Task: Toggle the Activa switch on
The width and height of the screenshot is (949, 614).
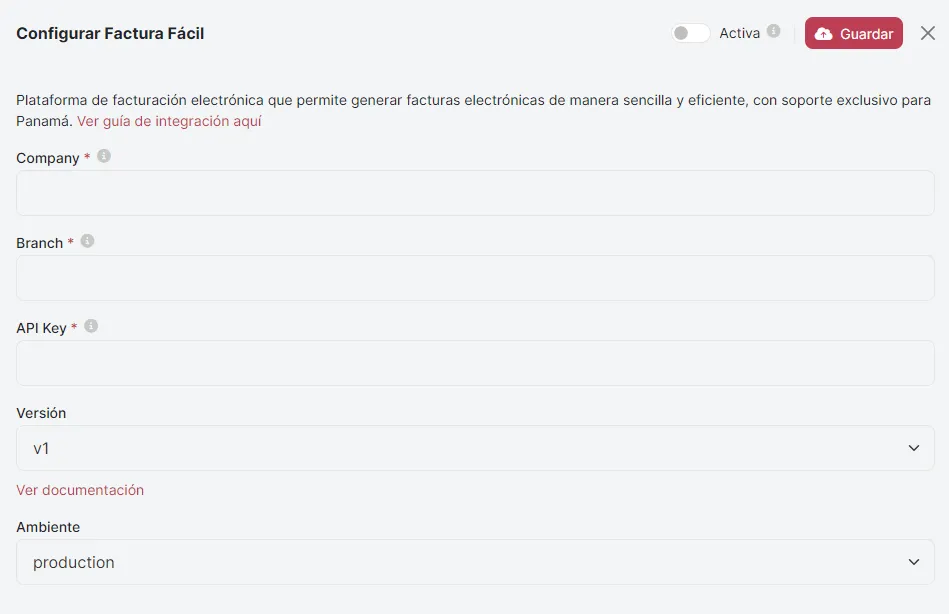Action: pos(690,33)
